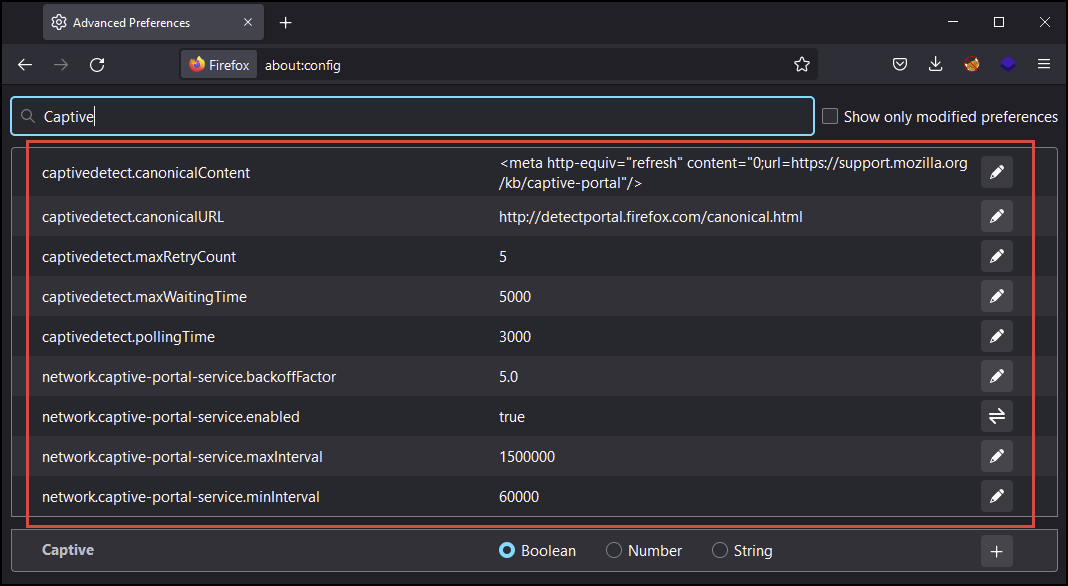
Task: Edit backoffFactor preference pencil button
Action: click(996, 376)
